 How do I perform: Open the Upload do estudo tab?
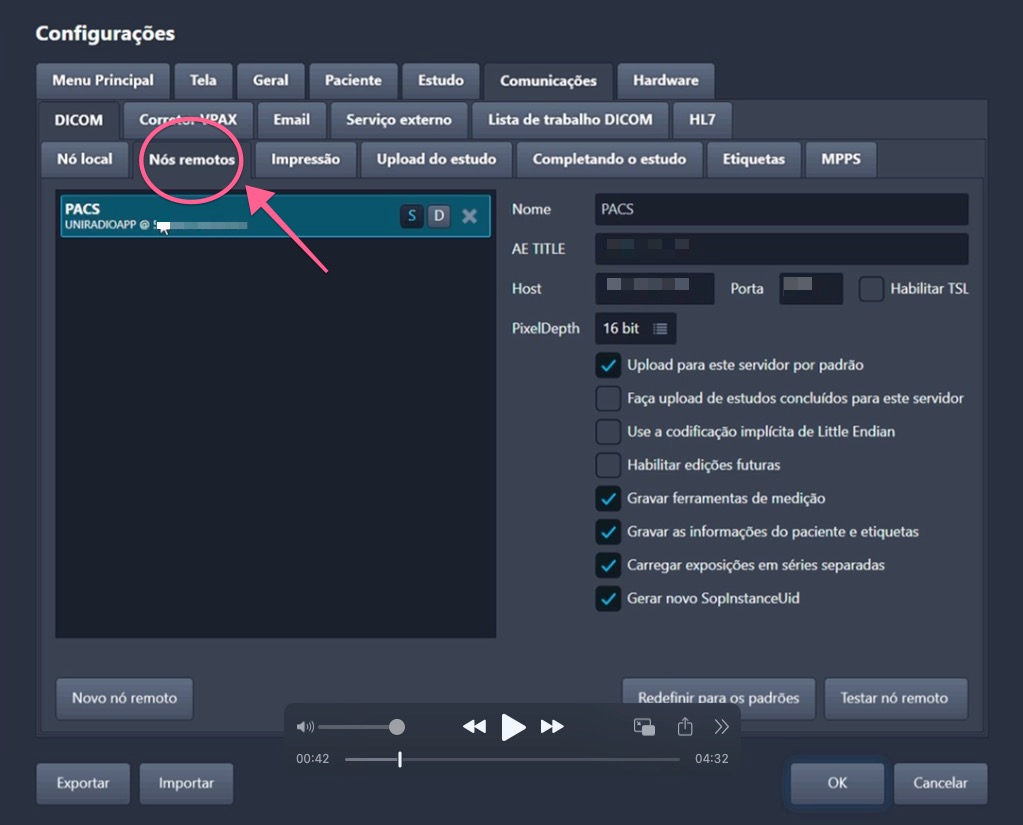[436, 160]
